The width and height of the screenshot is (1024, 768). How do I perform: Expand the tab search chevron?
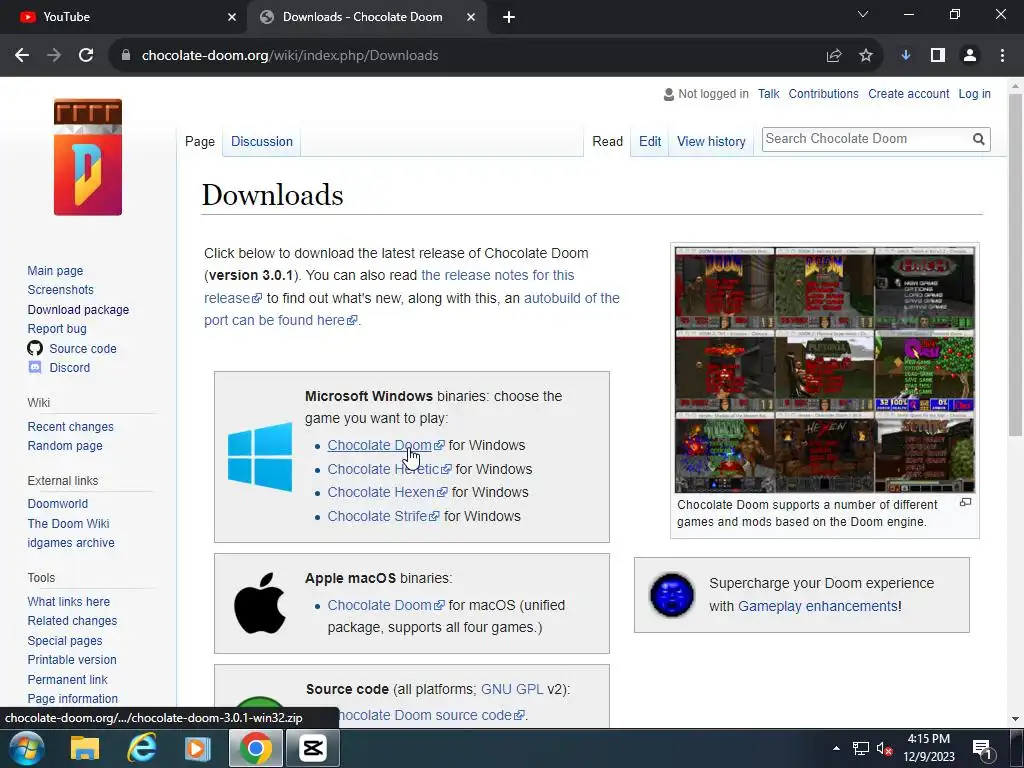coord(863,14)
